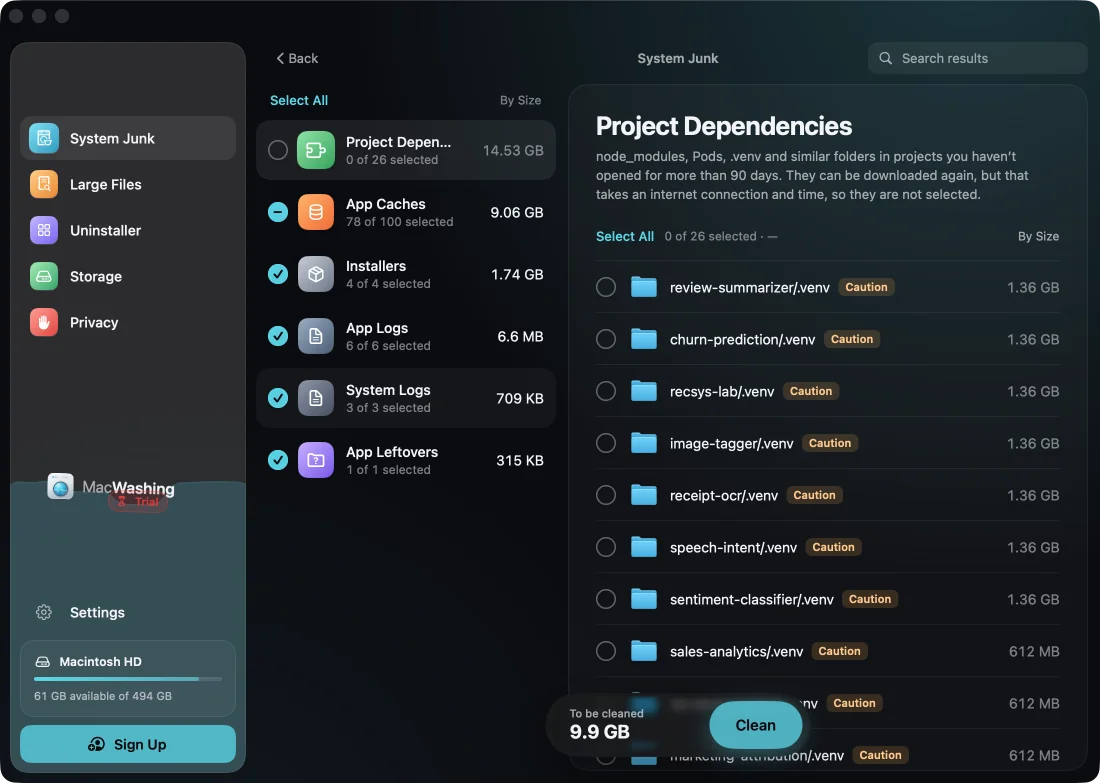Open Settings in the sidebar

[128, 613]
